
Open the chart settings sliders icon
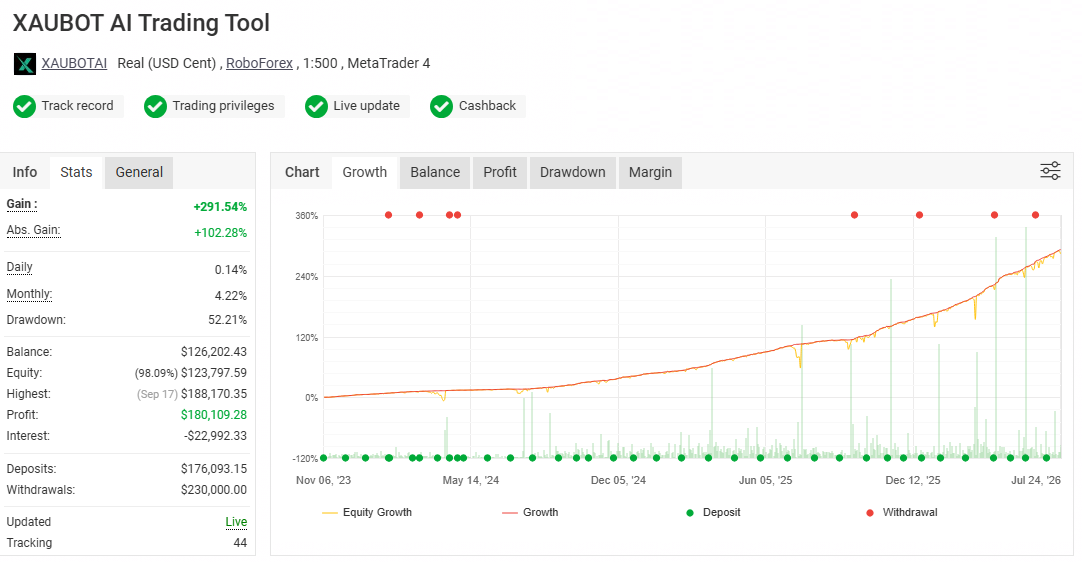1050,171
